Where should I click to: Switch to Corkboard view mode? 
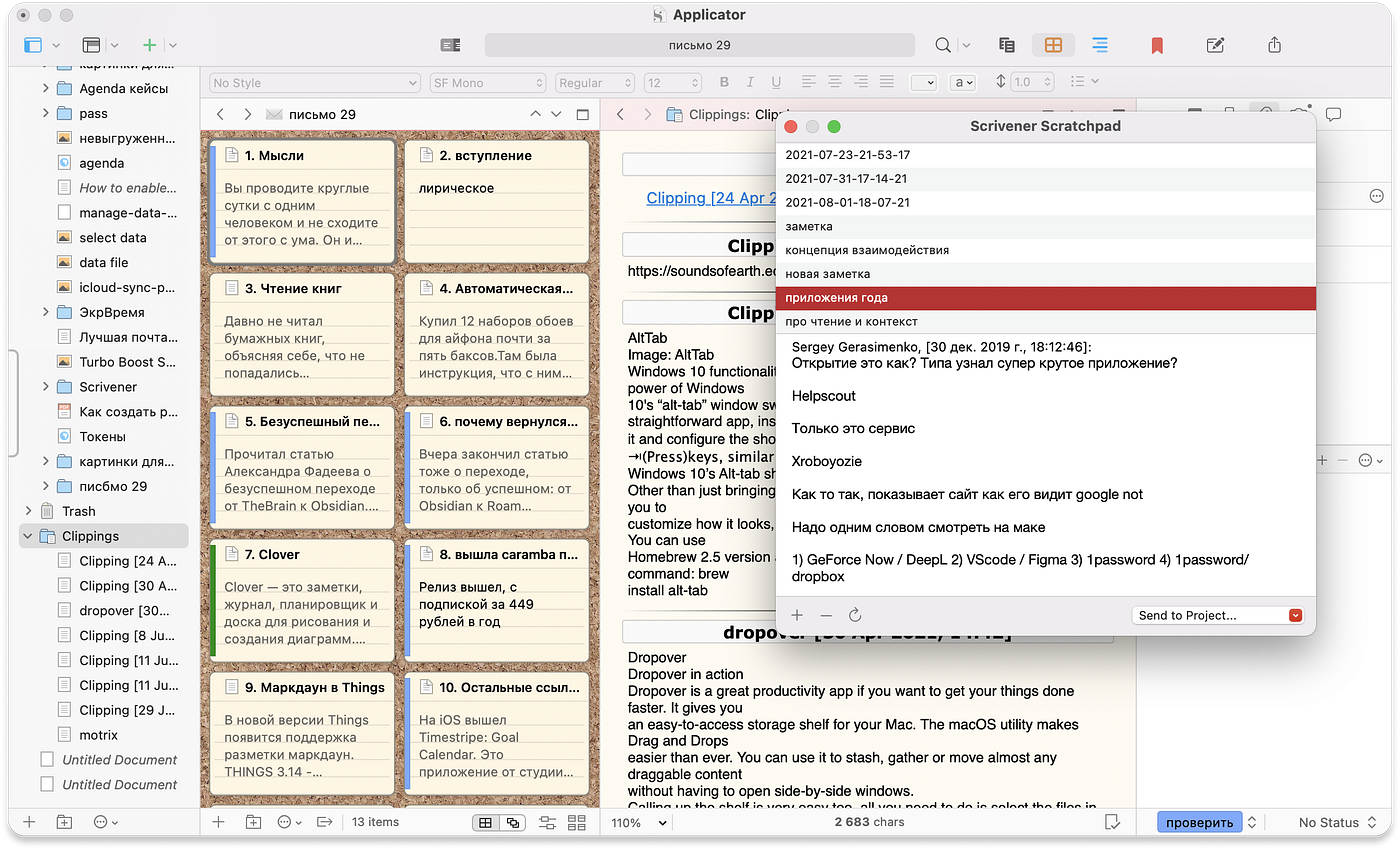[1053, 45]
